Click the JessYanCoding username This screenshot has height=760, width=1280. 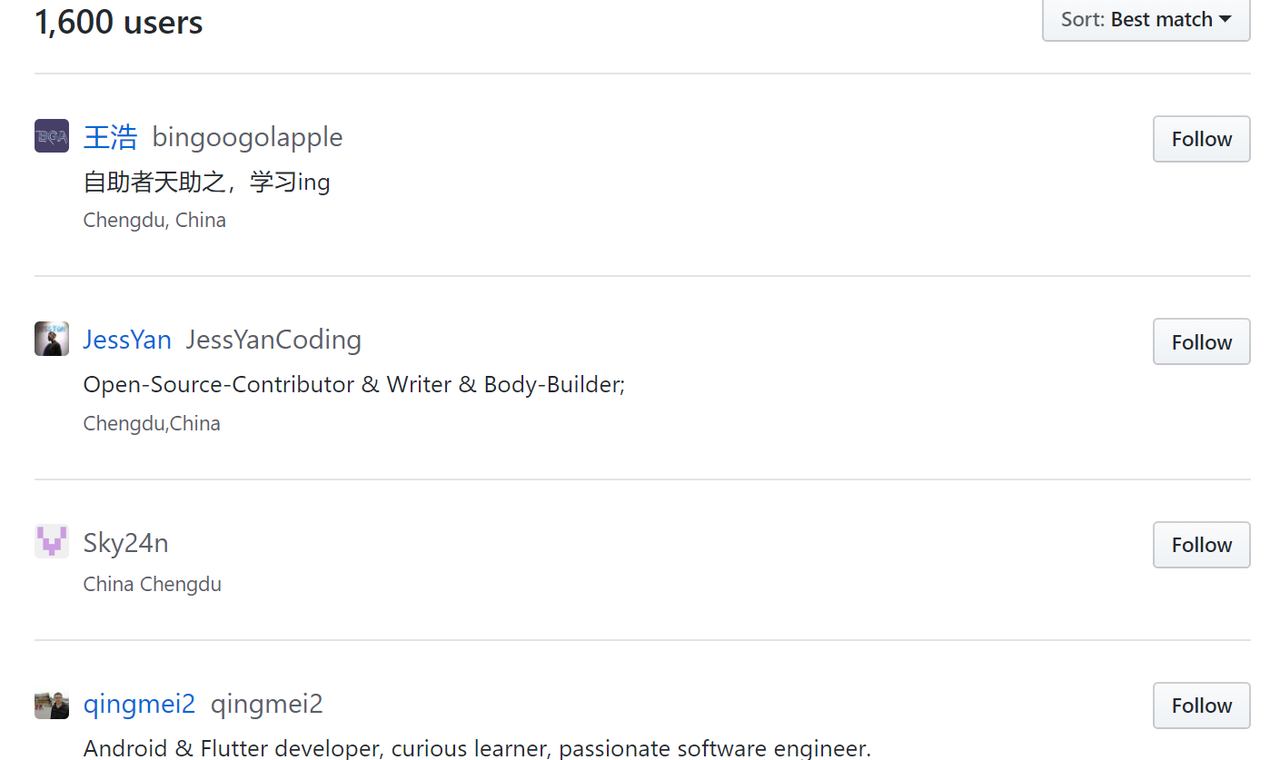[273, 340]
